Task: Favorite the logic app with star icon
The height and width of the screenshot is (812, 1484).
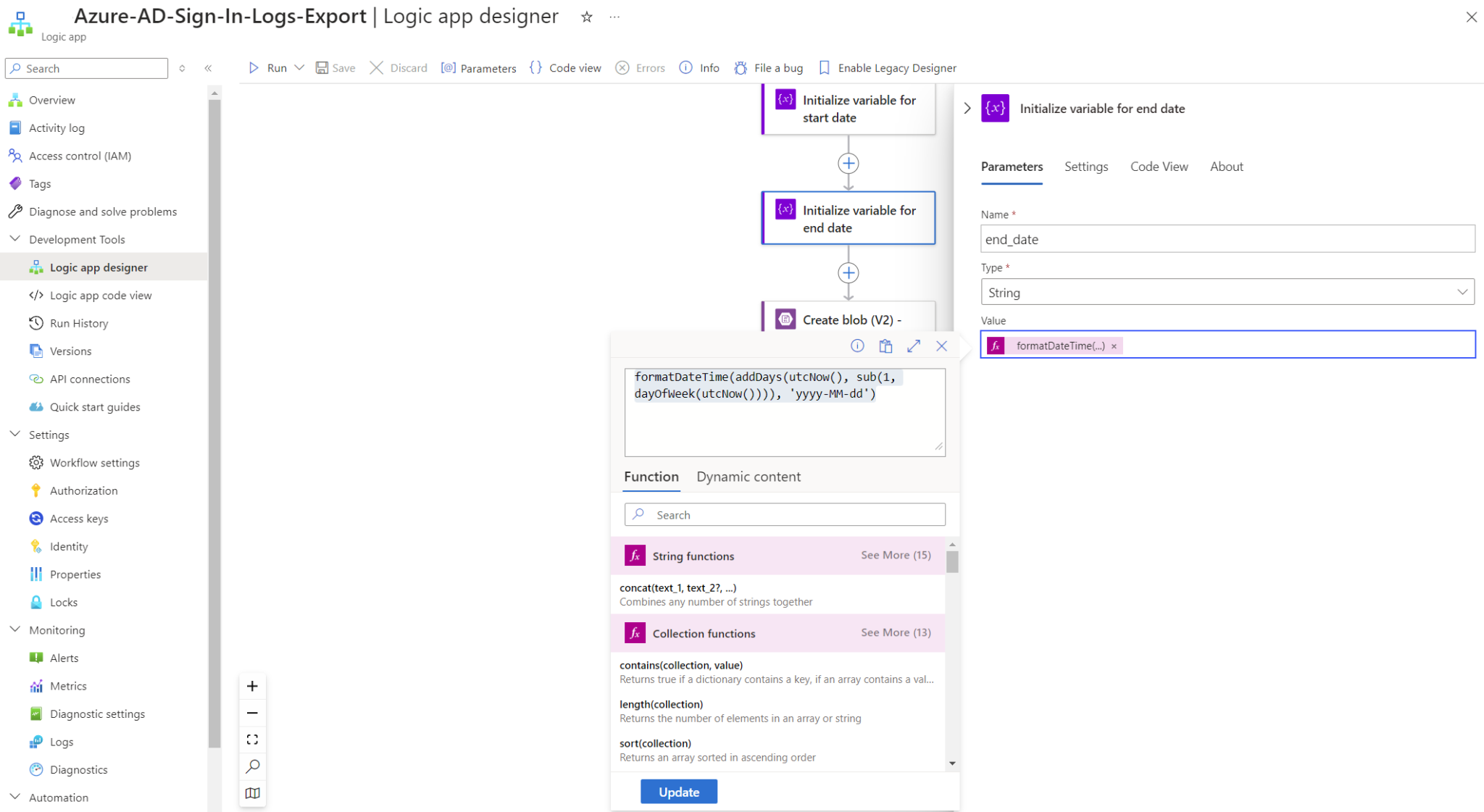Action: pyautogui.click(x=587, y=17)
